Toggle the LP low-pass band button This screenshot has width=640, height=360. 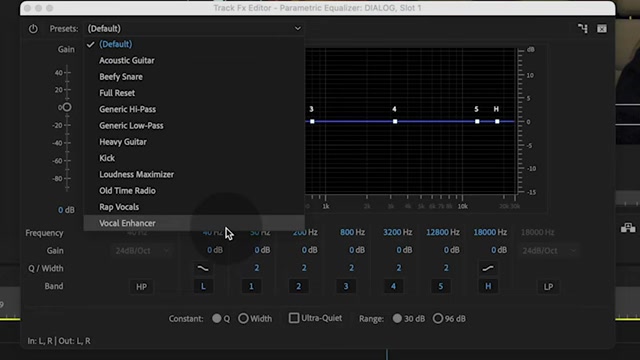pos(548,287)
